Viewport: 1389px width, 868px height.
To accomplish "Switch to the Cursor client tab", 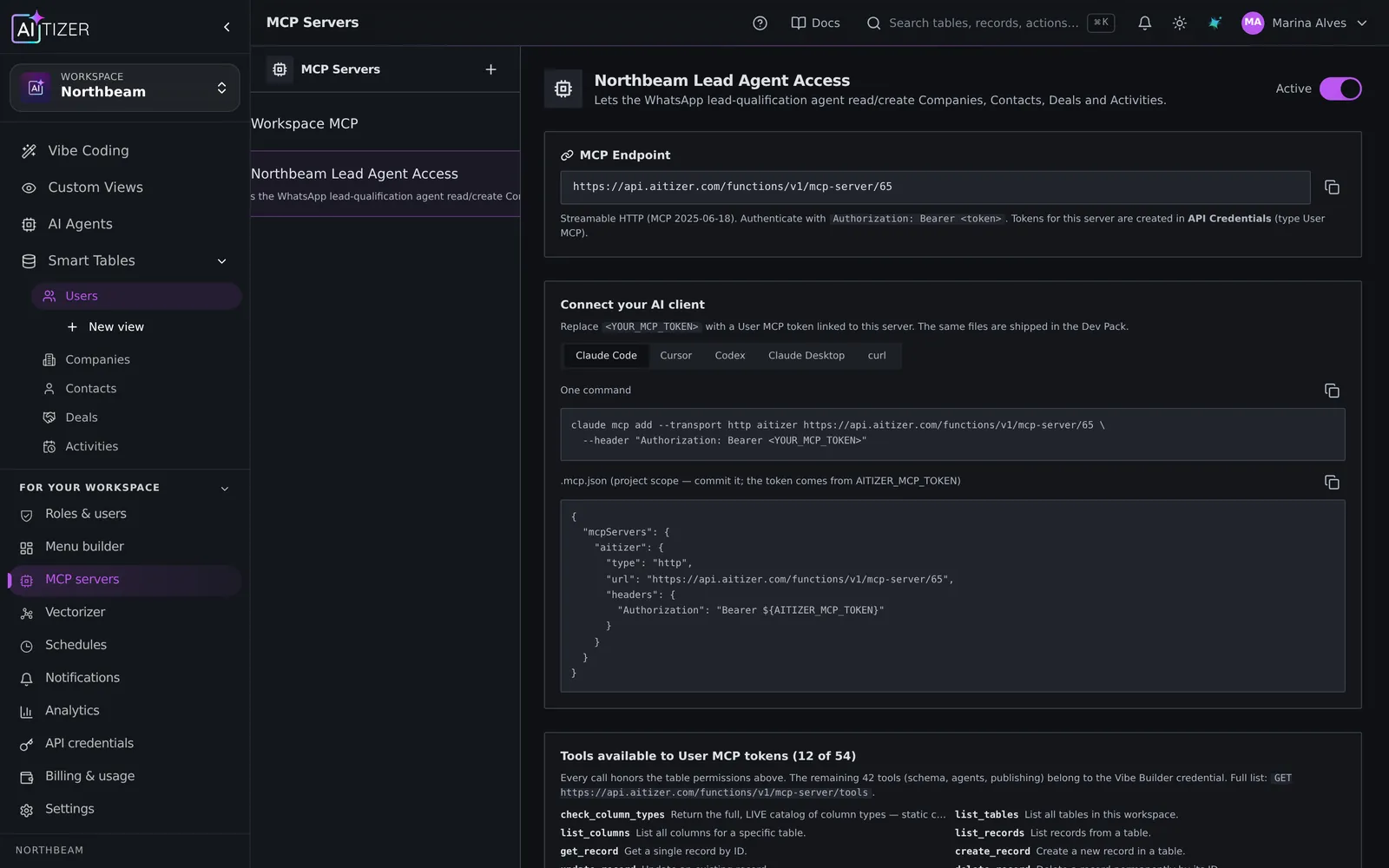I will click(675, 356).
